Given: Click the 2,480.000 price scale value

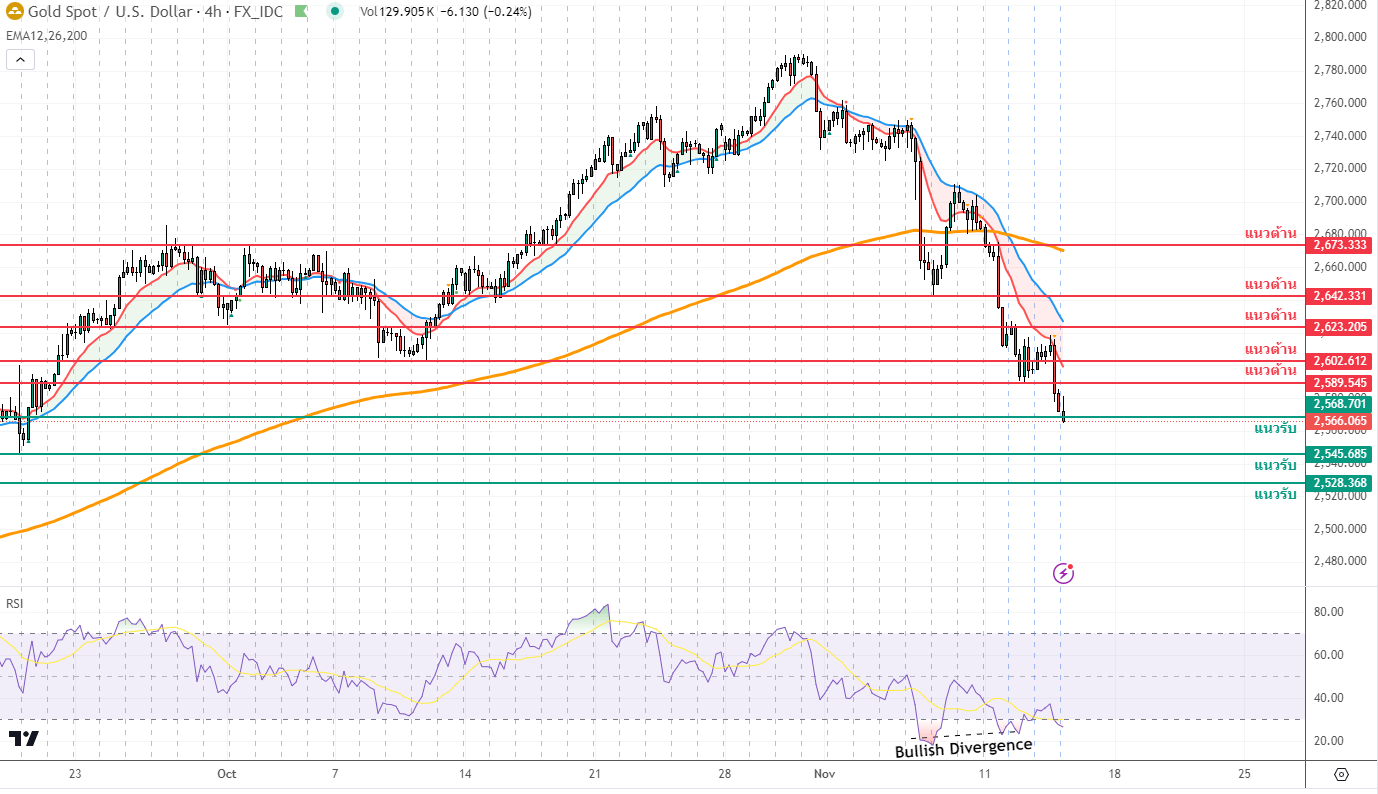Looking at the screenshot, I should pos(1341,561).
